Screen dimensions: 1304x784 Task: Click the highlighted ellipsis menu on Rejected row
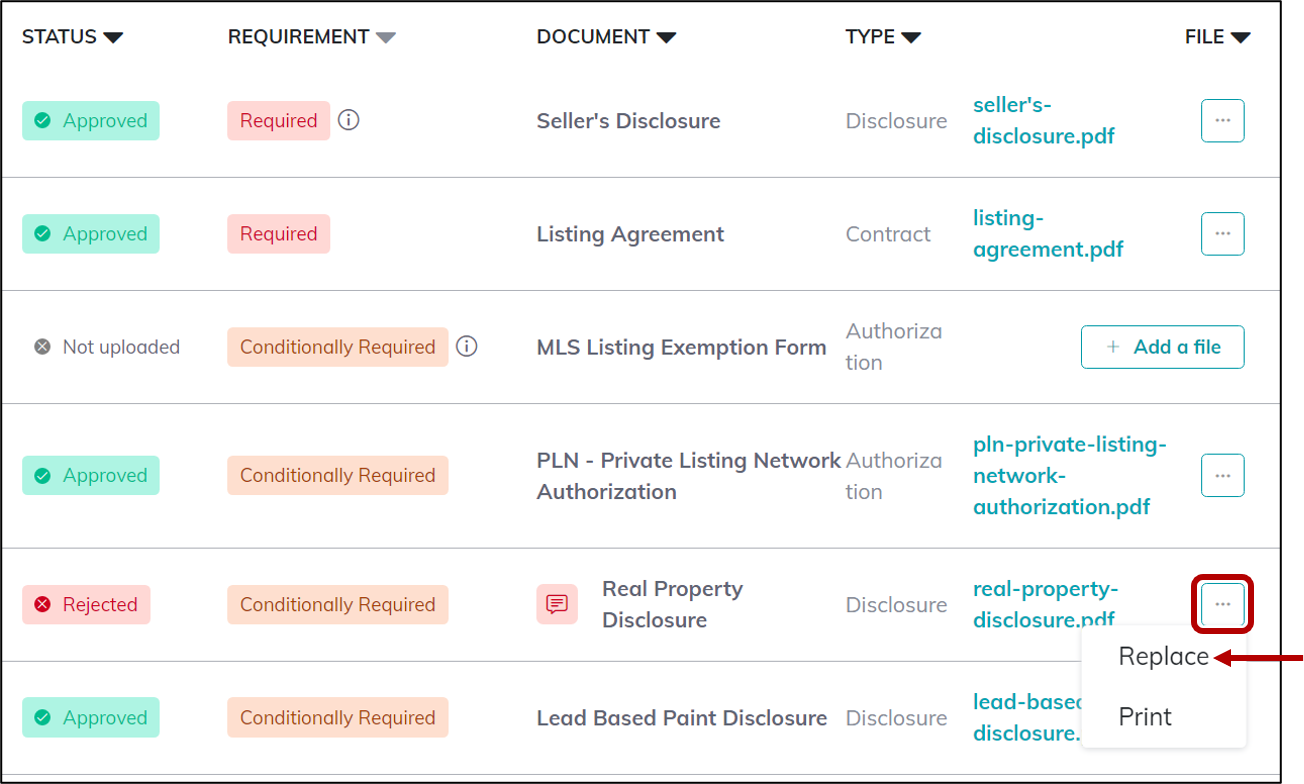point(1222,604)
